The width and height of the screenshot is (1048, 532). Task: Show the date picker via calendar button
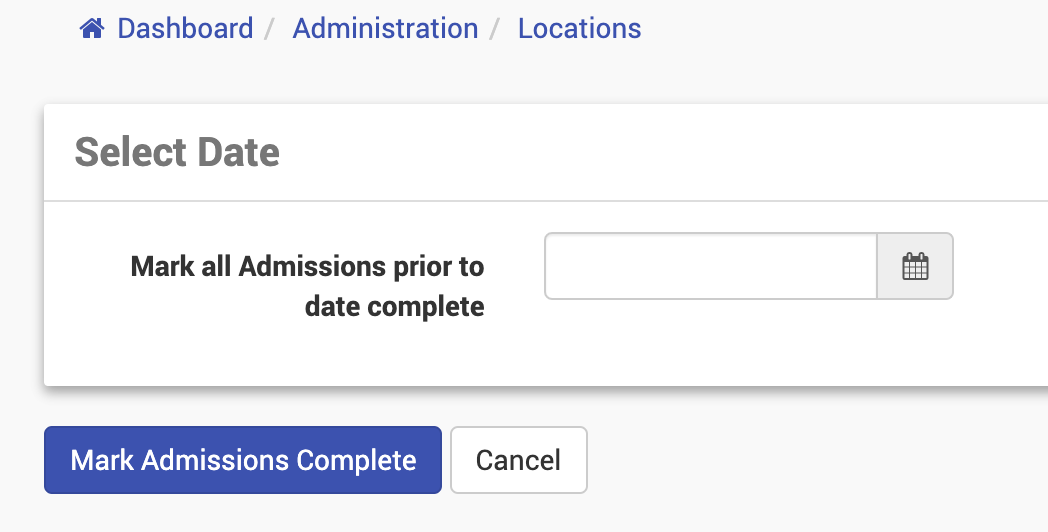point(915,266)
